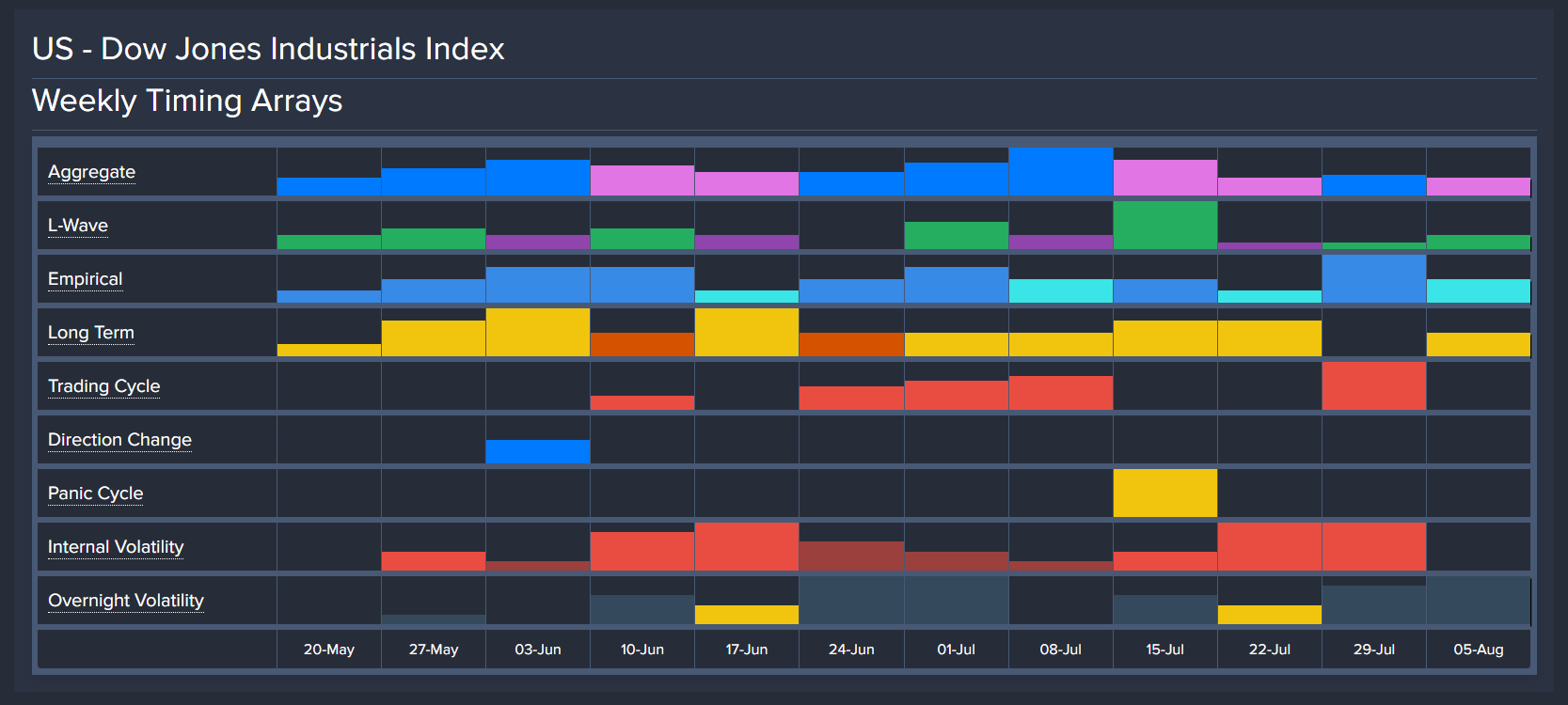Select the Internal Volatility label
This screenshot has height=705, width=1568.
(116, 547)
